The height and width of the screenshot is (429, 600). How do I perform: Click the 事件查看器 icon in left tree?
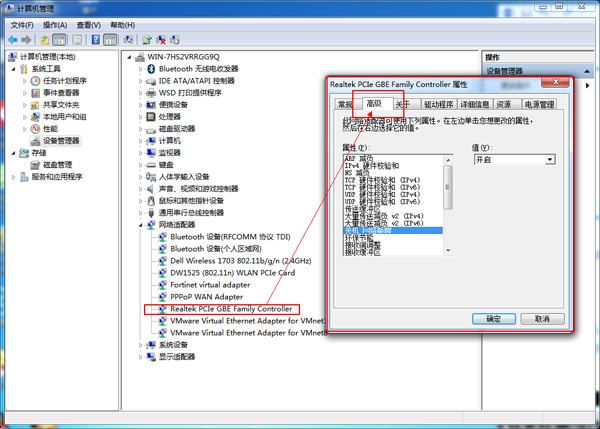[35, 93]
